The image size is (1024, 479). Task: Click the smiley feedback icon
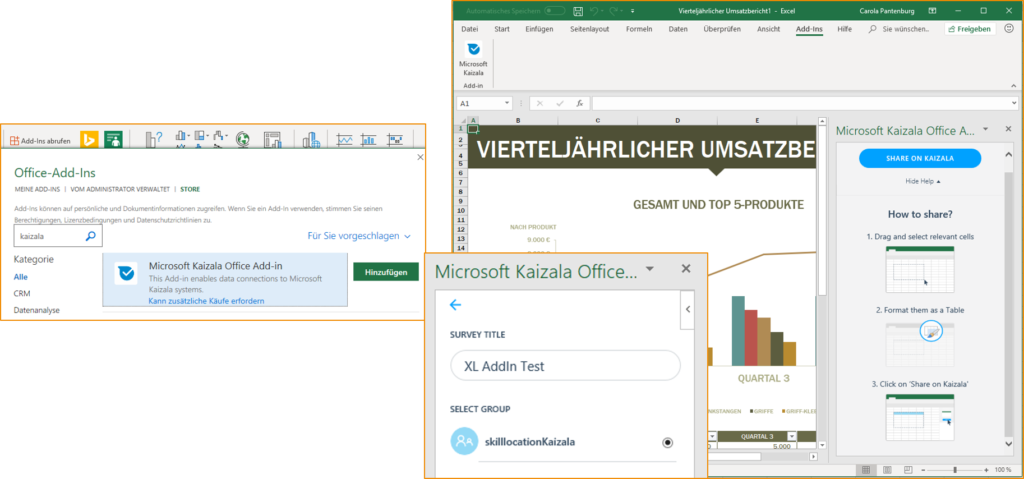[x=1009, y=29]
